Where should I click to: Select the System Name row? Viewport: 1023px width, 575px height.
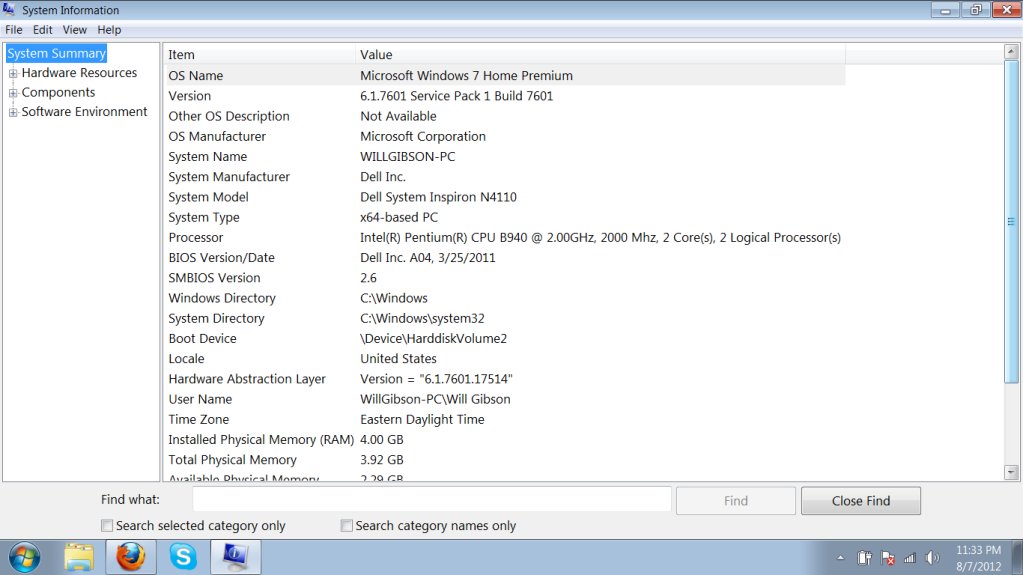(506, 157)
